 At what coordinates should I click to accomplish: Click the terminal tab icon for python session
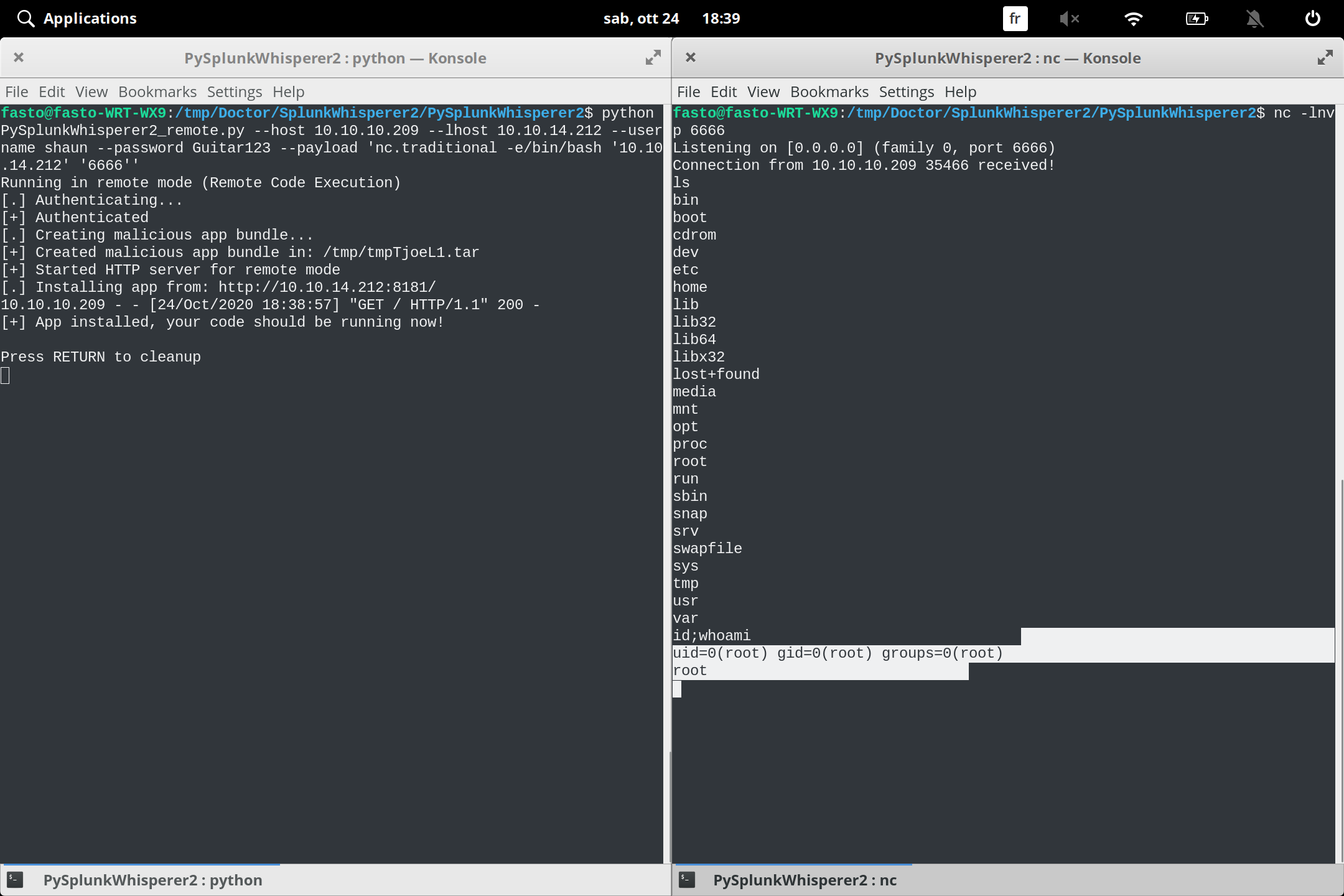[16, 880]
